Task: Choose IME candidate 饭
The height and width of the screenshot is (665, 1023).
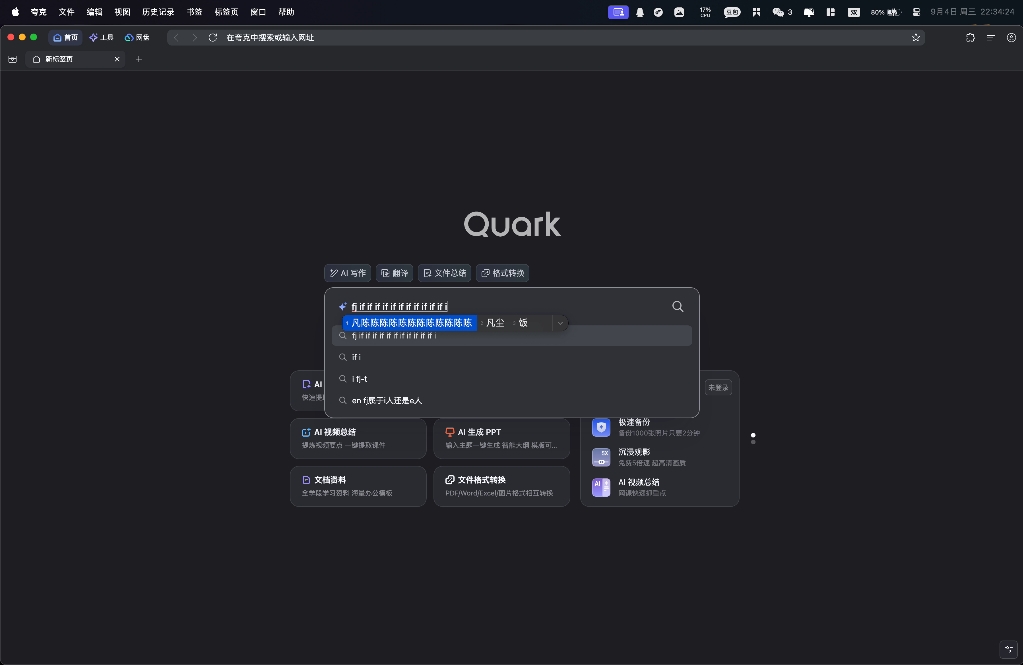Action: pos(521,323)
